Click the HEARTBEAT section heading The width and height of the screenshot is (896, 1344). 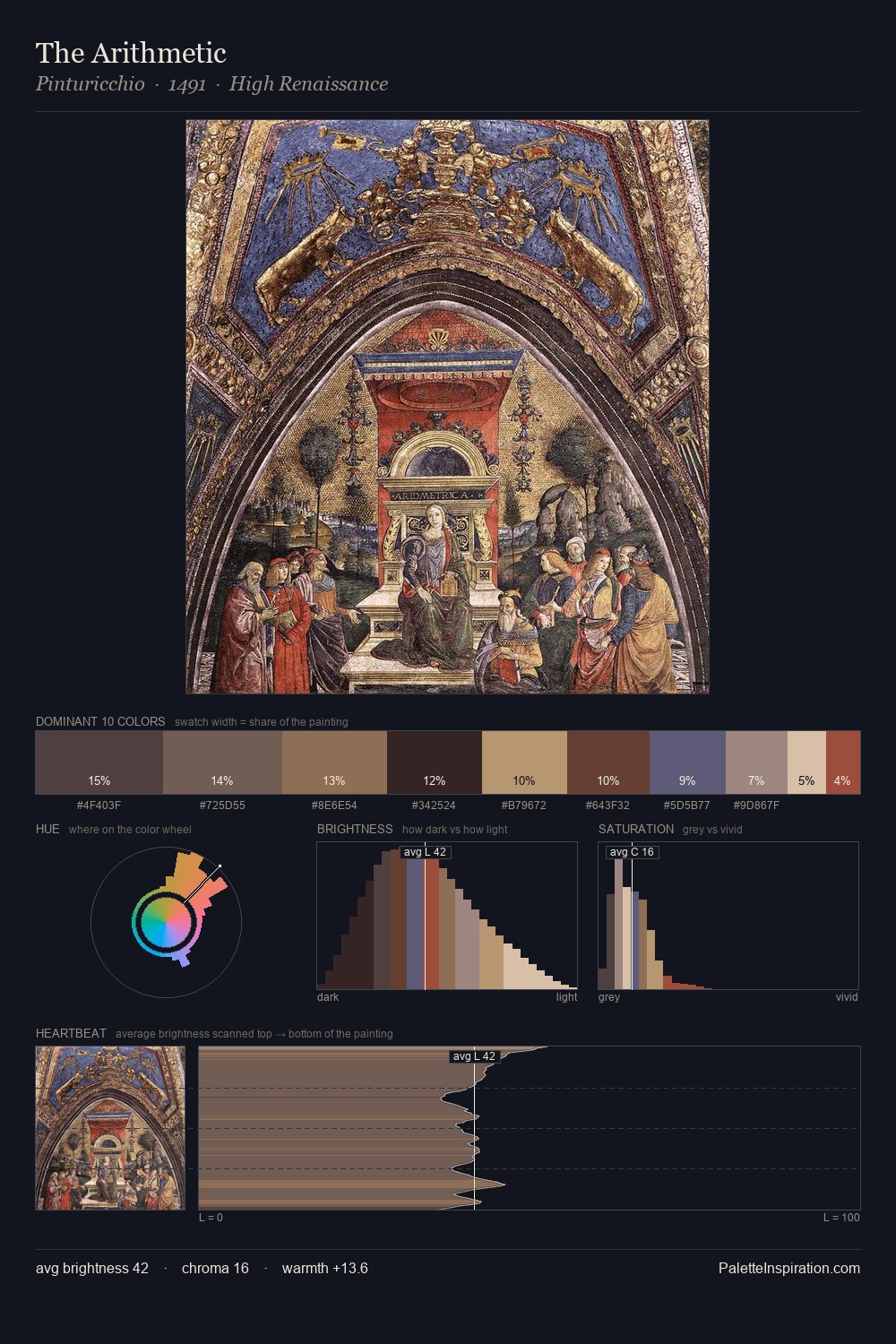[x=71, y=1033]
